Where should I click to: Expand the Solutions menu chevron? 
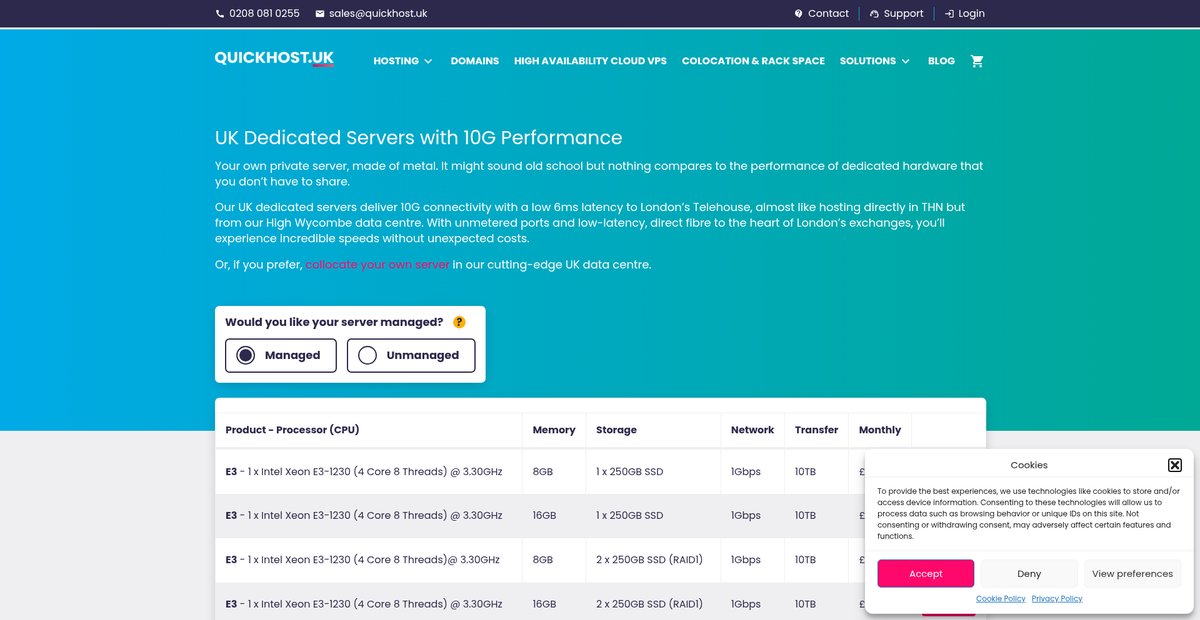point(906,61)
